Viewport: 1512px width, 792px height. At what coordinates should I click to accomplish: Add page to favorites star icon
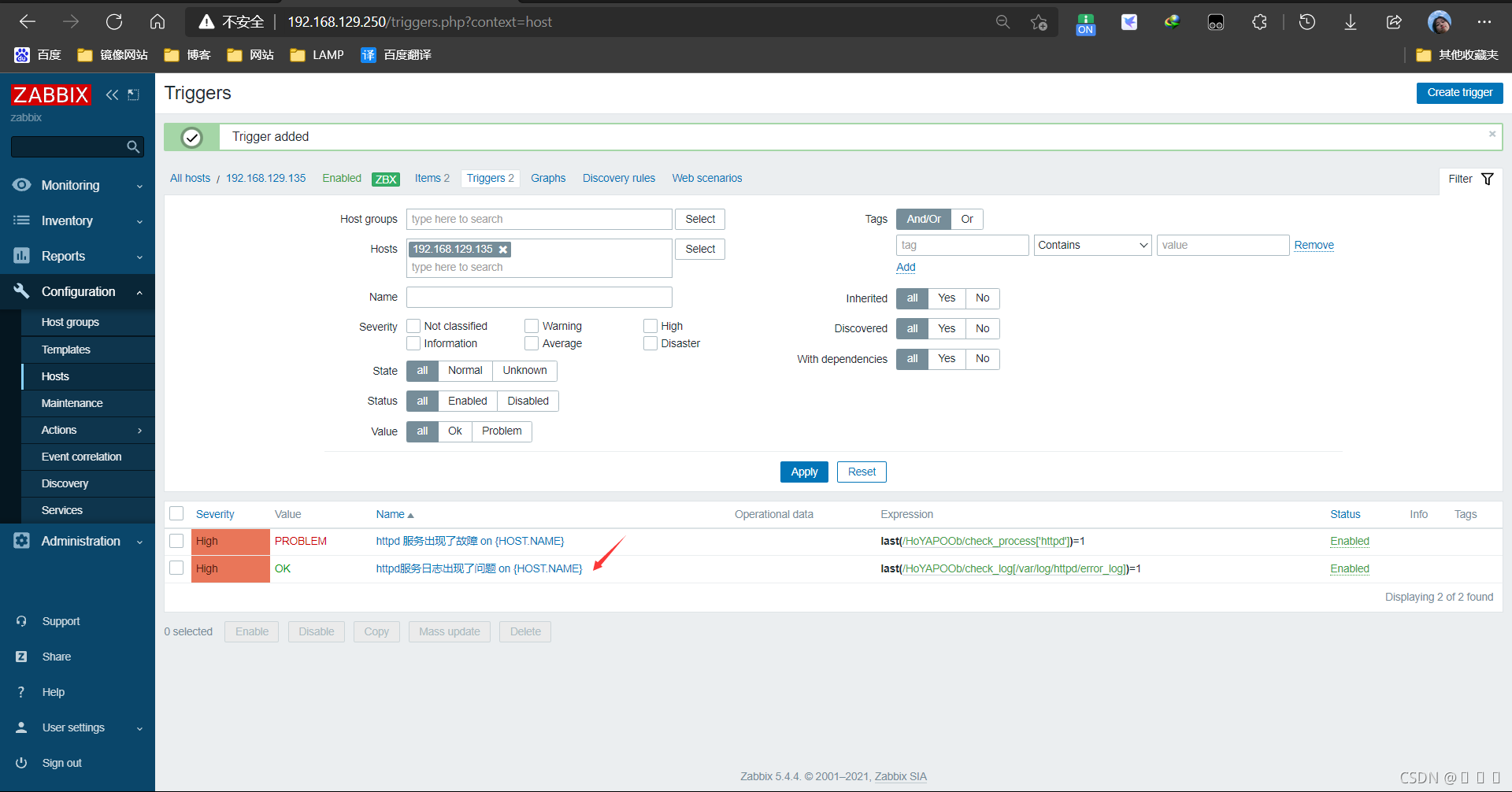[x=1039, y=22]
